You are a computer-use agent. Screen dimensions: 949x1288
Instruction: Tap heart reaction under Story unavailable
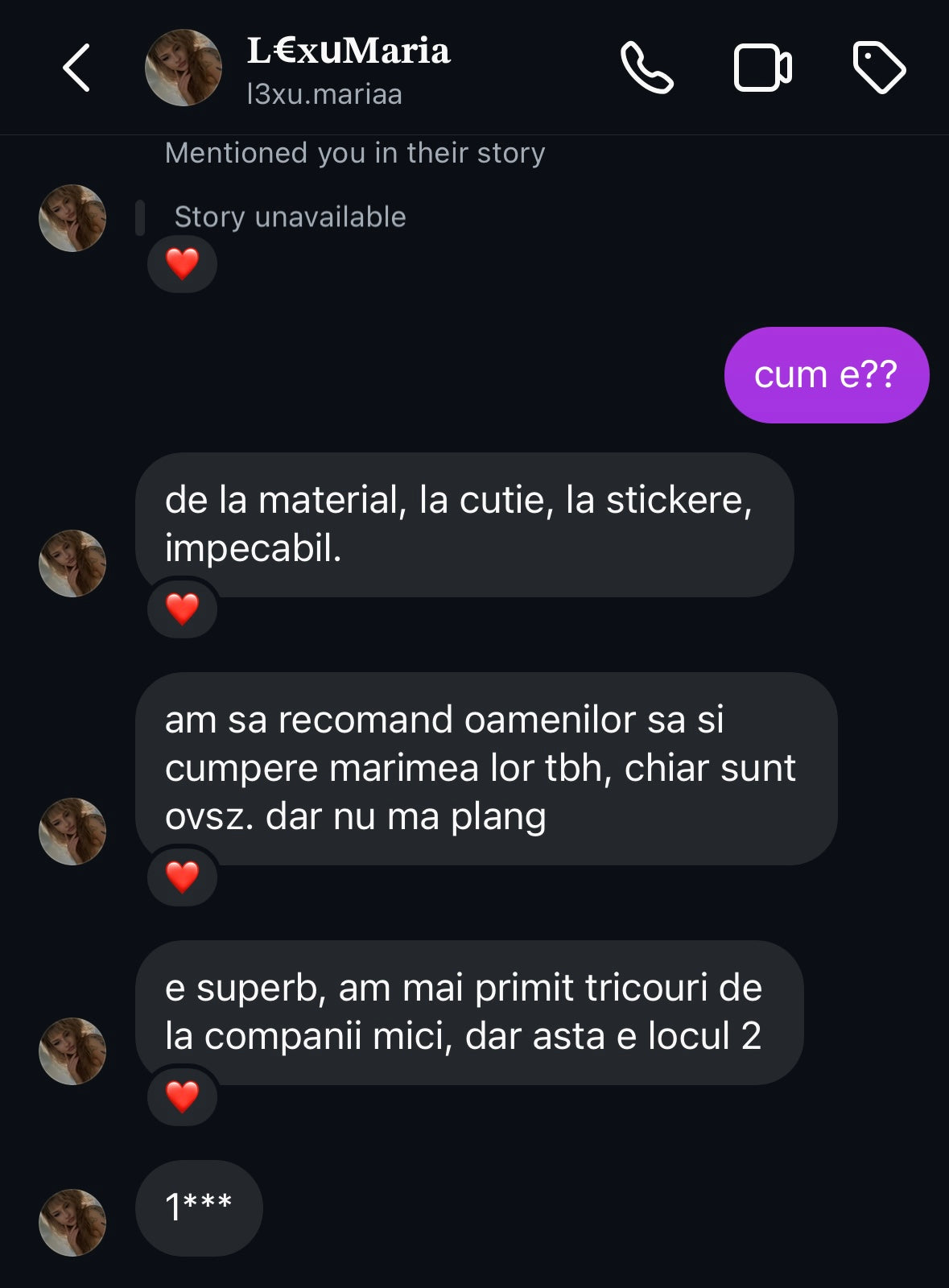pos(182,264)
